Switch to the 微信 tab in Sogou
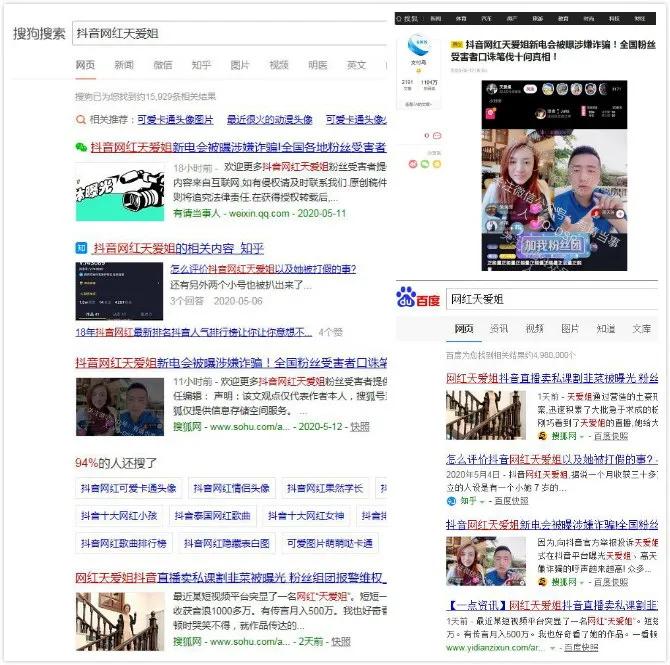 [x=162, y=65]
